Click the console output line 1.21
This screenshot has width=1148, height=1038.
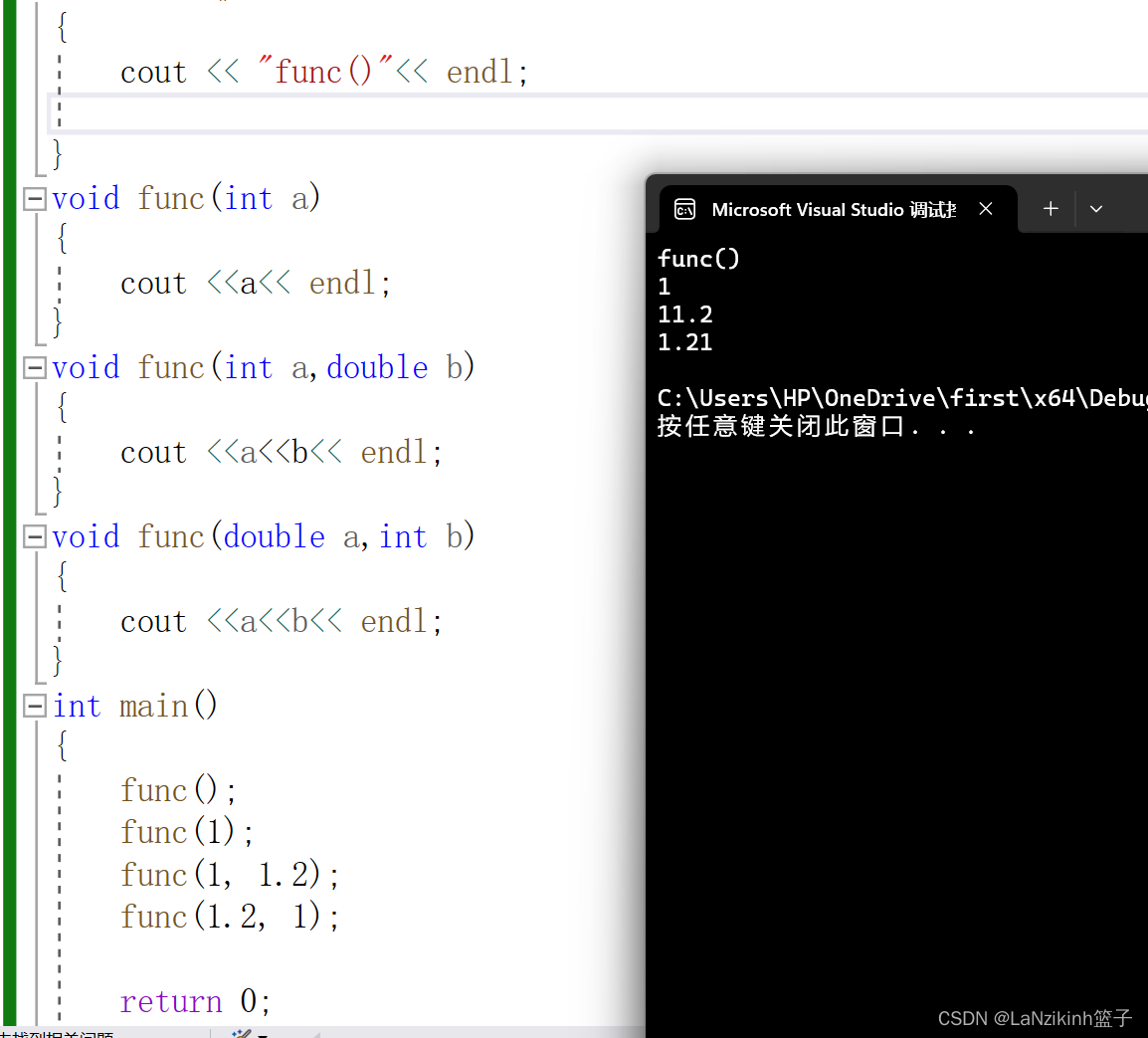coord(685,342)
